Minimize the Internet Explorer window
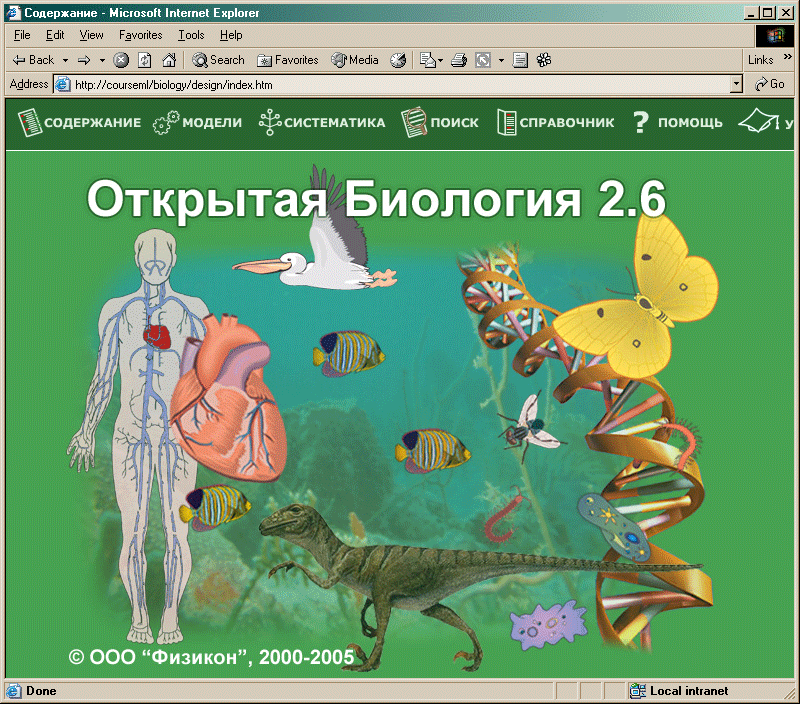800x704 pixels. tap(752, 13)
